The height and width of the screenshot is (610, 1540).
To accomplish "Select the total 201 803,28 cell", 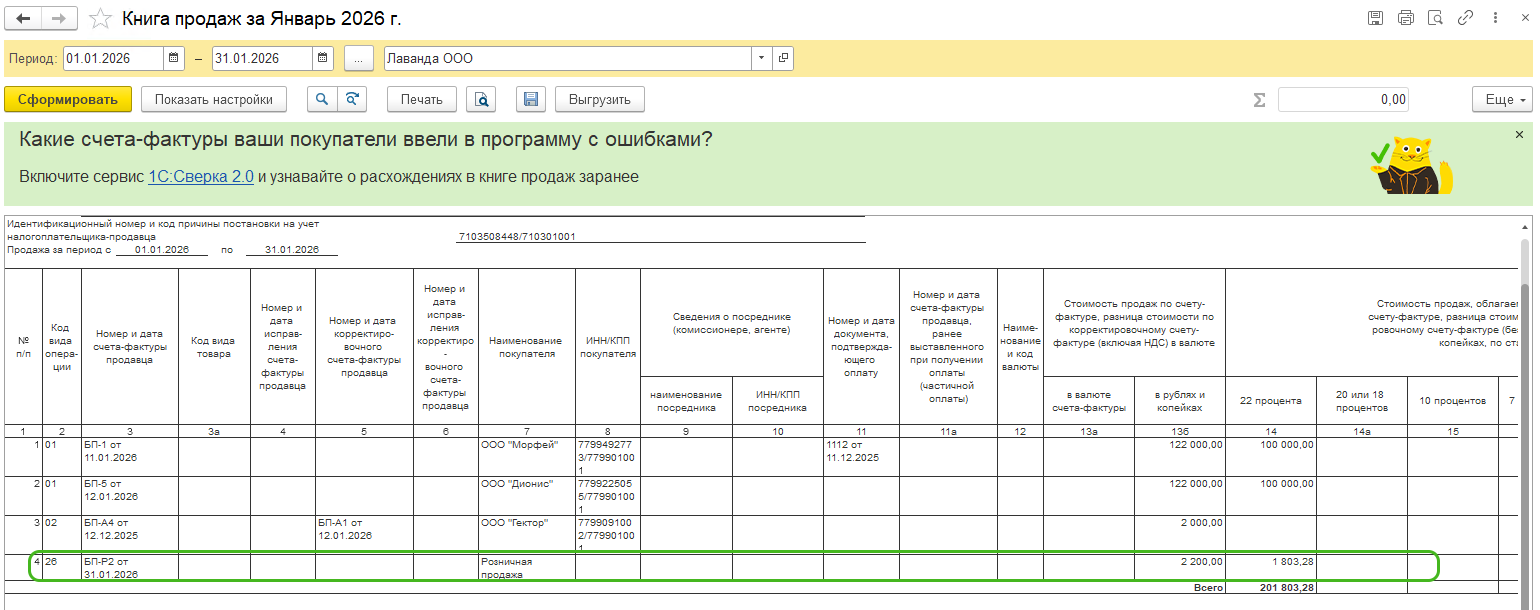I will (x=1271, y=588).
